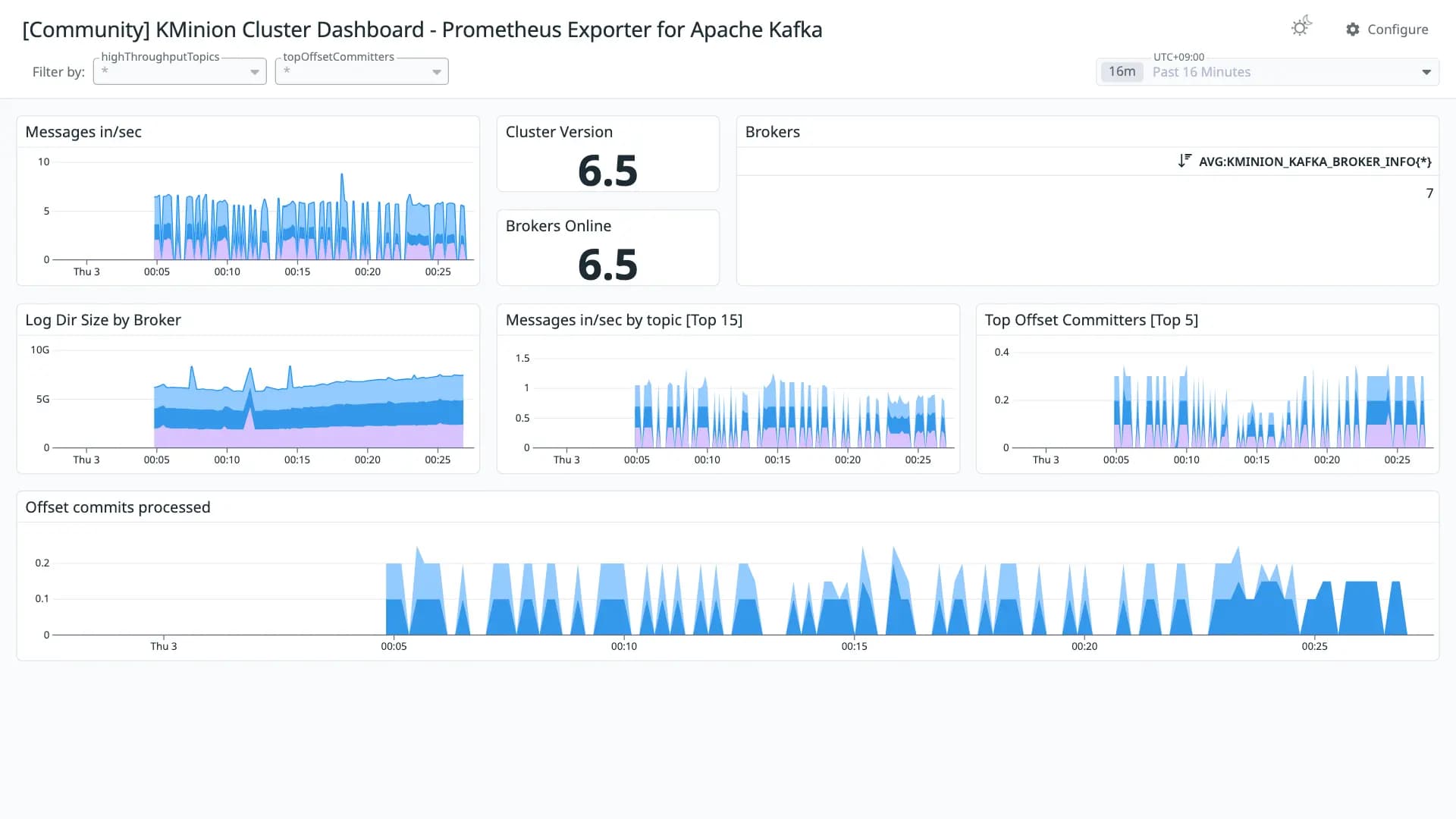This screenshot has width=1456, height=819.
Task: Open the highThroughputTopics filter dropdown
Action: [180, 71]
